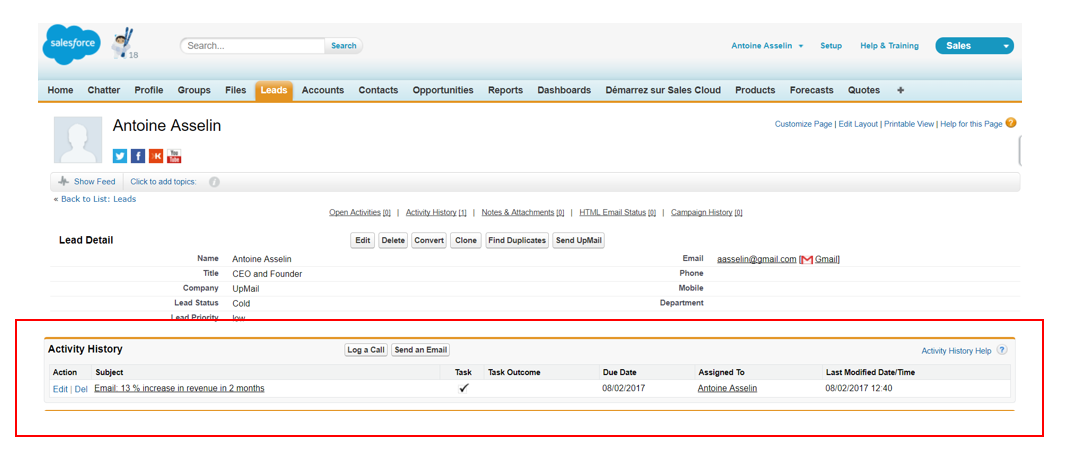Click to add topics

pos(164,182)
